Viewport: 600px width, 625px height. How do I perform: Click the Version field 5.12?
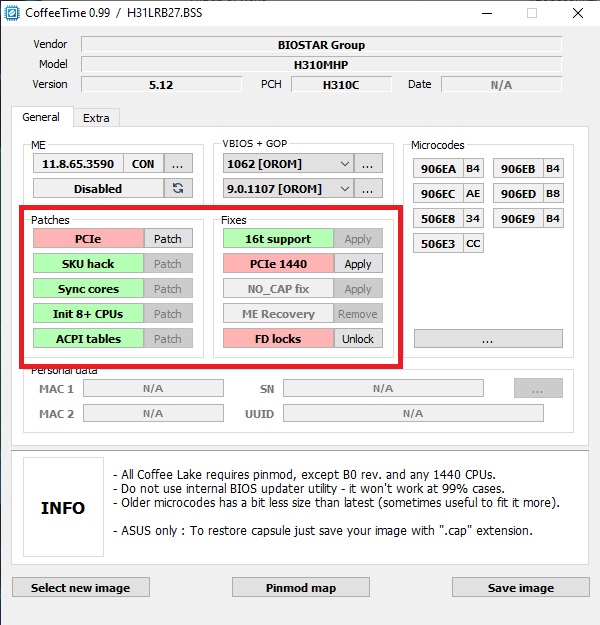[161, 85]
